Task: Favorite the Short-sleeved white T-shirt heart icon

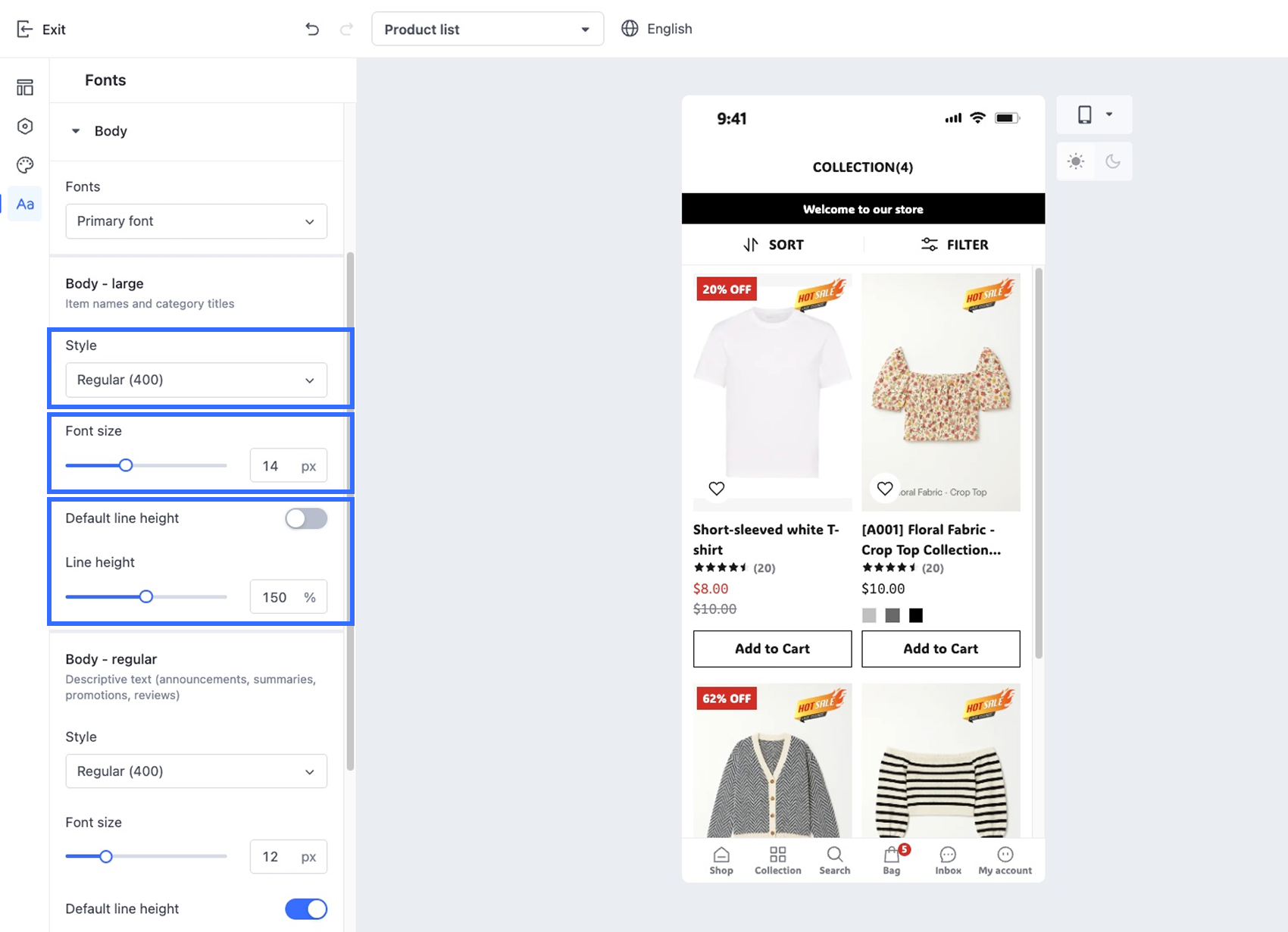Action: pyautogui.click(x=717, y=489)
